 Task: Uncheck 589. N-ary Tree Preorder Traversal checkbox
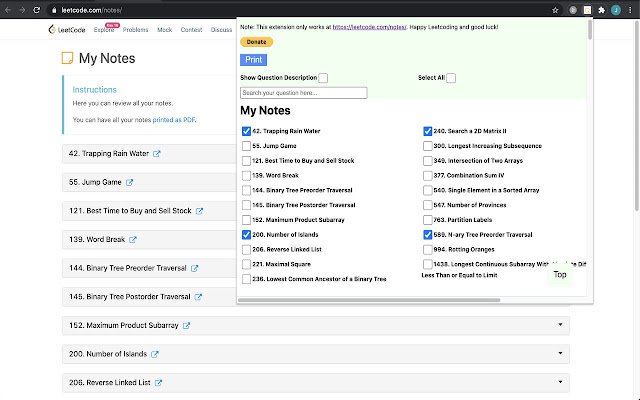427,235
